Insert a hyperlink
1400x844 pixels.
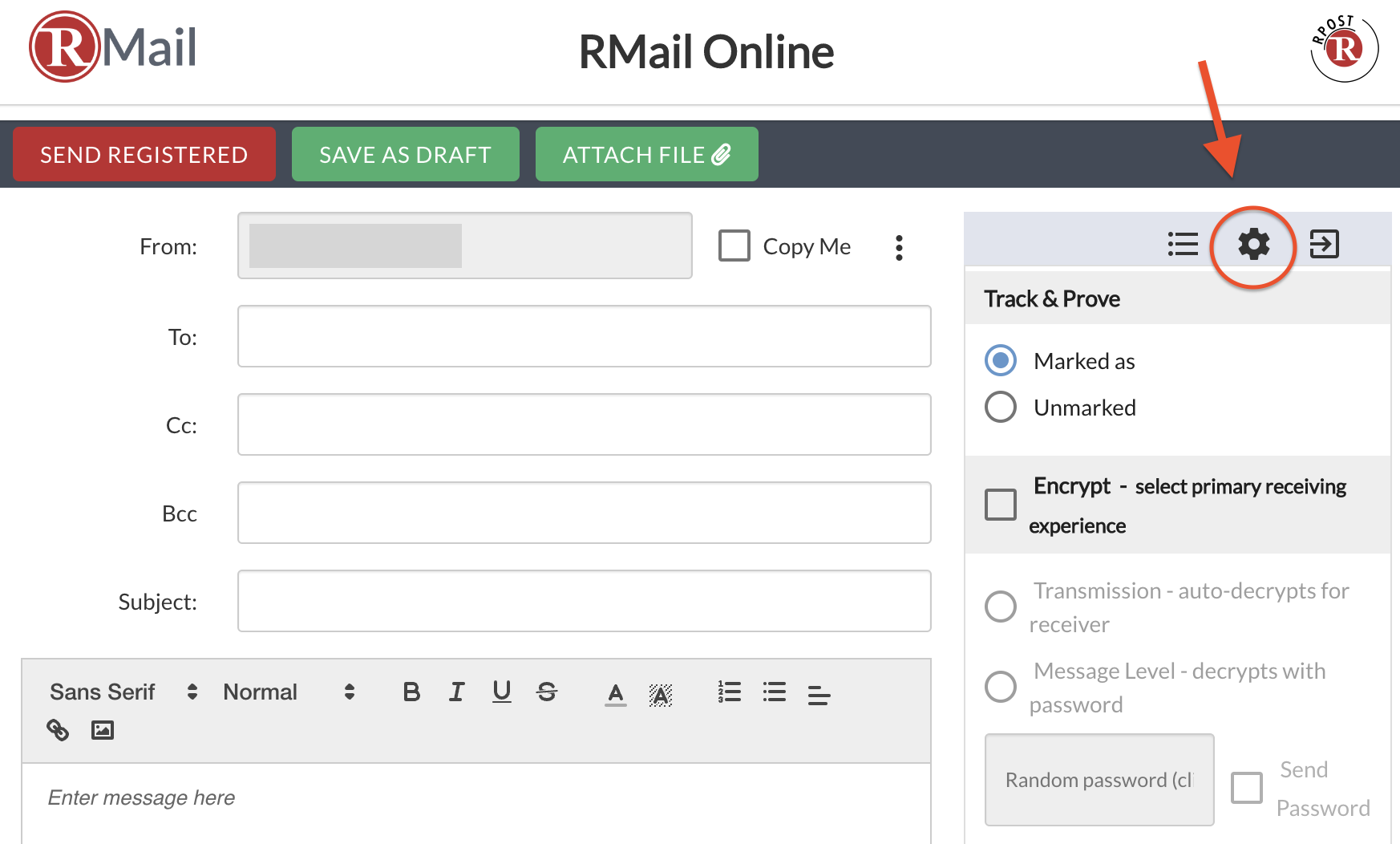pyautogui.click(x=58, y=730)
